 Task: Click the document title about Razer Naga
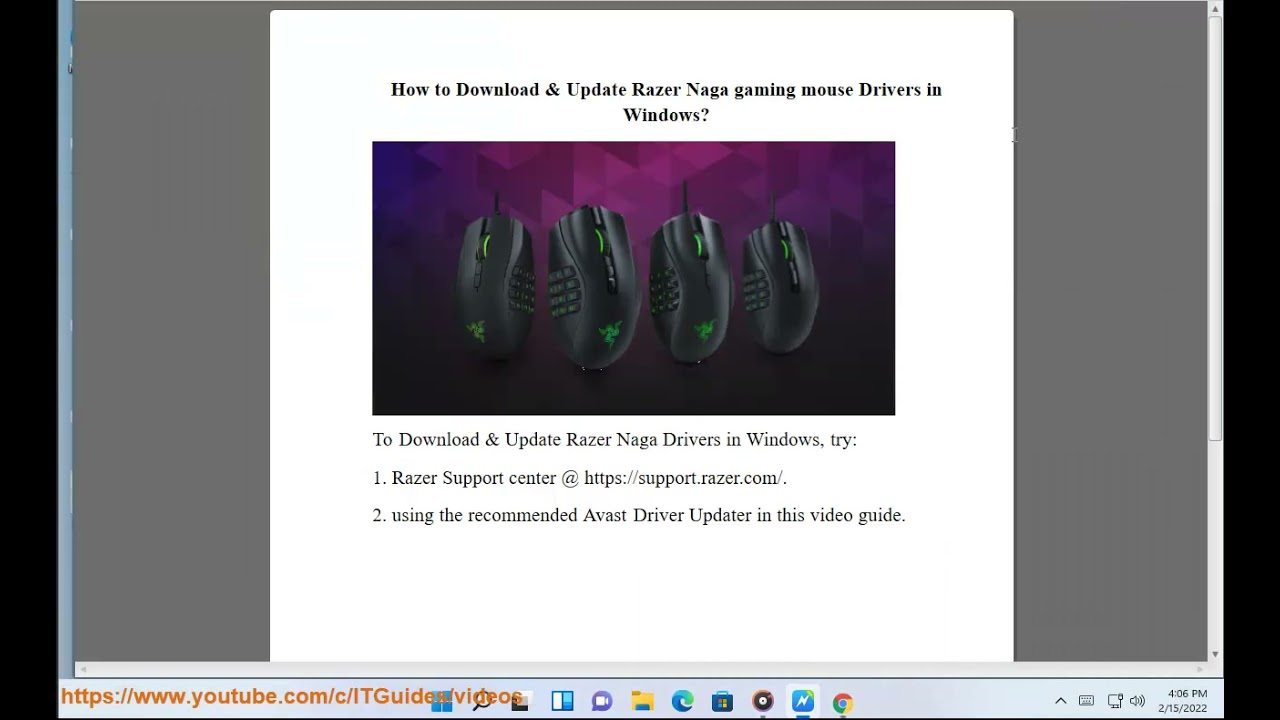666,102
